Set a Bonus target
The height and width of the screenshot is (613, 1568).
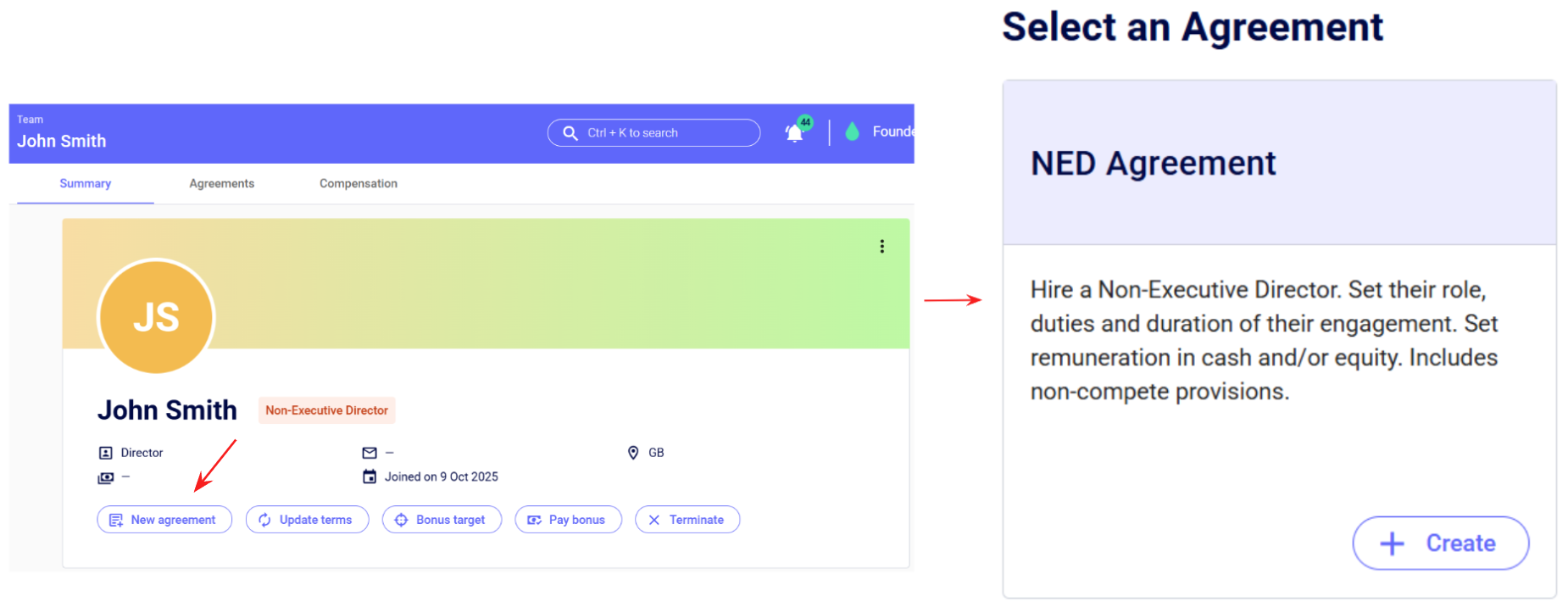[442, 520]
